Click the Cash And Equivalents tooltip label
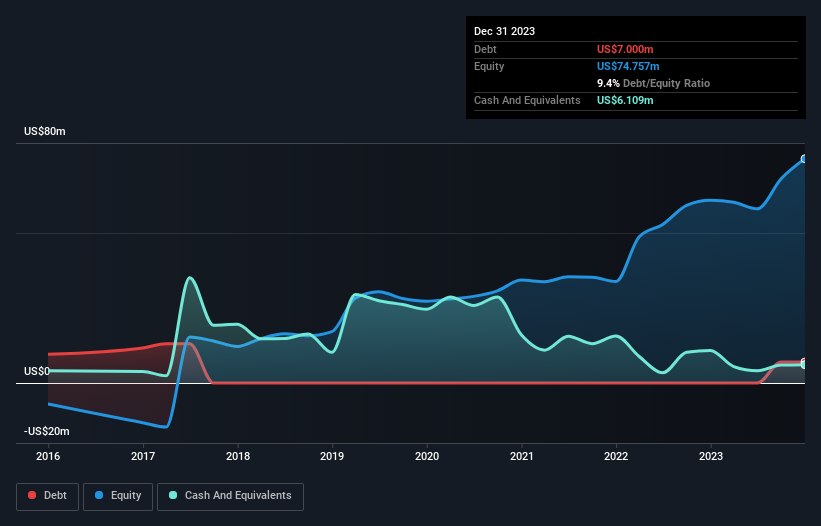 527,100
